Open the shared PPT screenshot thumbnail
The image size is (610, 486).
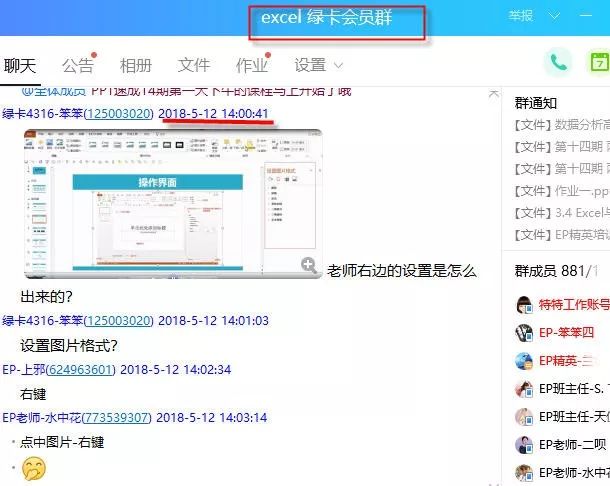tap(173, 204)
